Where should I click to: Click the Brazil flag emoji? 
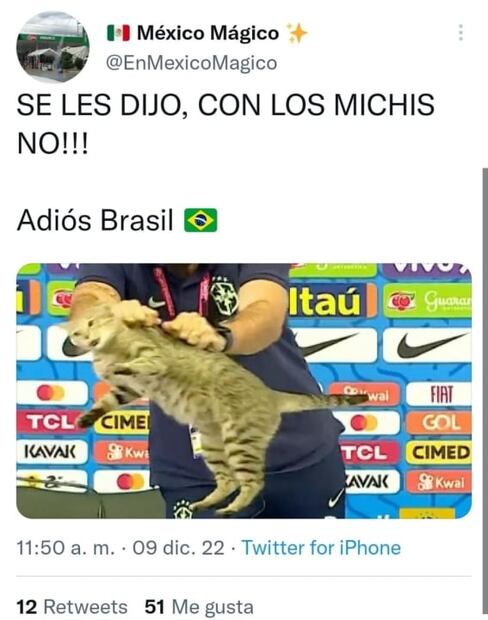[200, 220]
